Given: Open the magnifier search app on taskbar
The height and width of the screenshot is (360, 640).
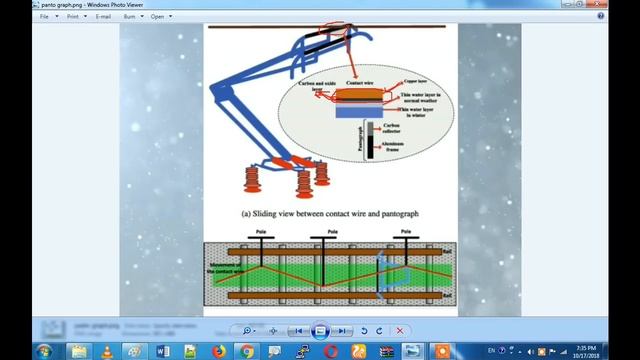Looking at the screenshot, I should pyautogui.click(x=274, y=351).
